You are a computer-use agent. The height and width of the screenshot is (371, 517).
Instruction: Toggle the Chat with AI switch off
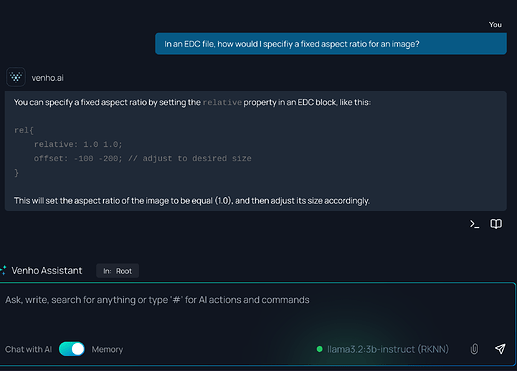click(72, 349)
